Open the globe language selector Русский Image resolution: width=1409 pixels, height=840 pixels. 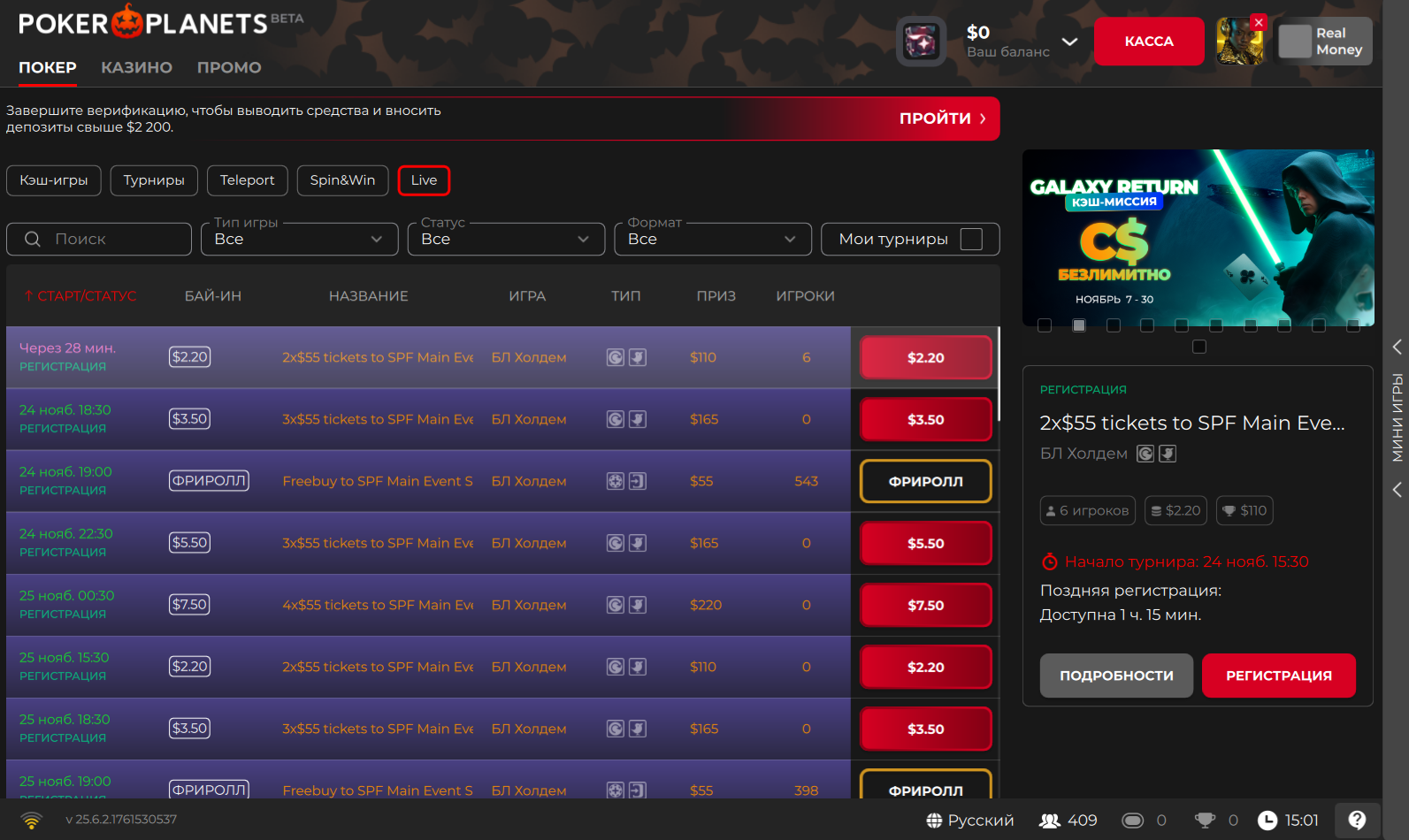969,821
